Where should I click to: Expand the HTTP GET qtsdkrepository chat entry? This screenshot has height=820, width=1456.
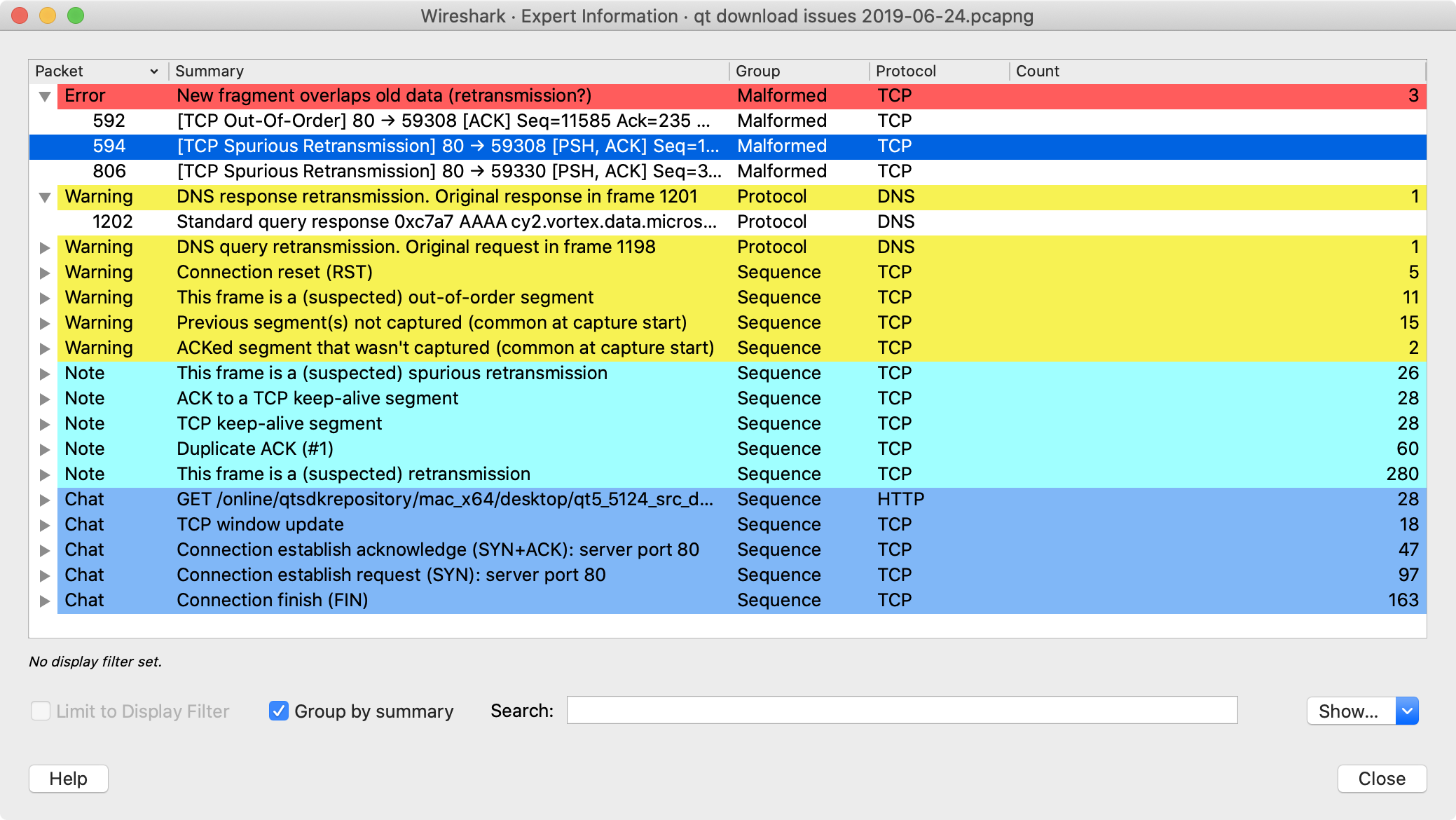coord(44,499)
